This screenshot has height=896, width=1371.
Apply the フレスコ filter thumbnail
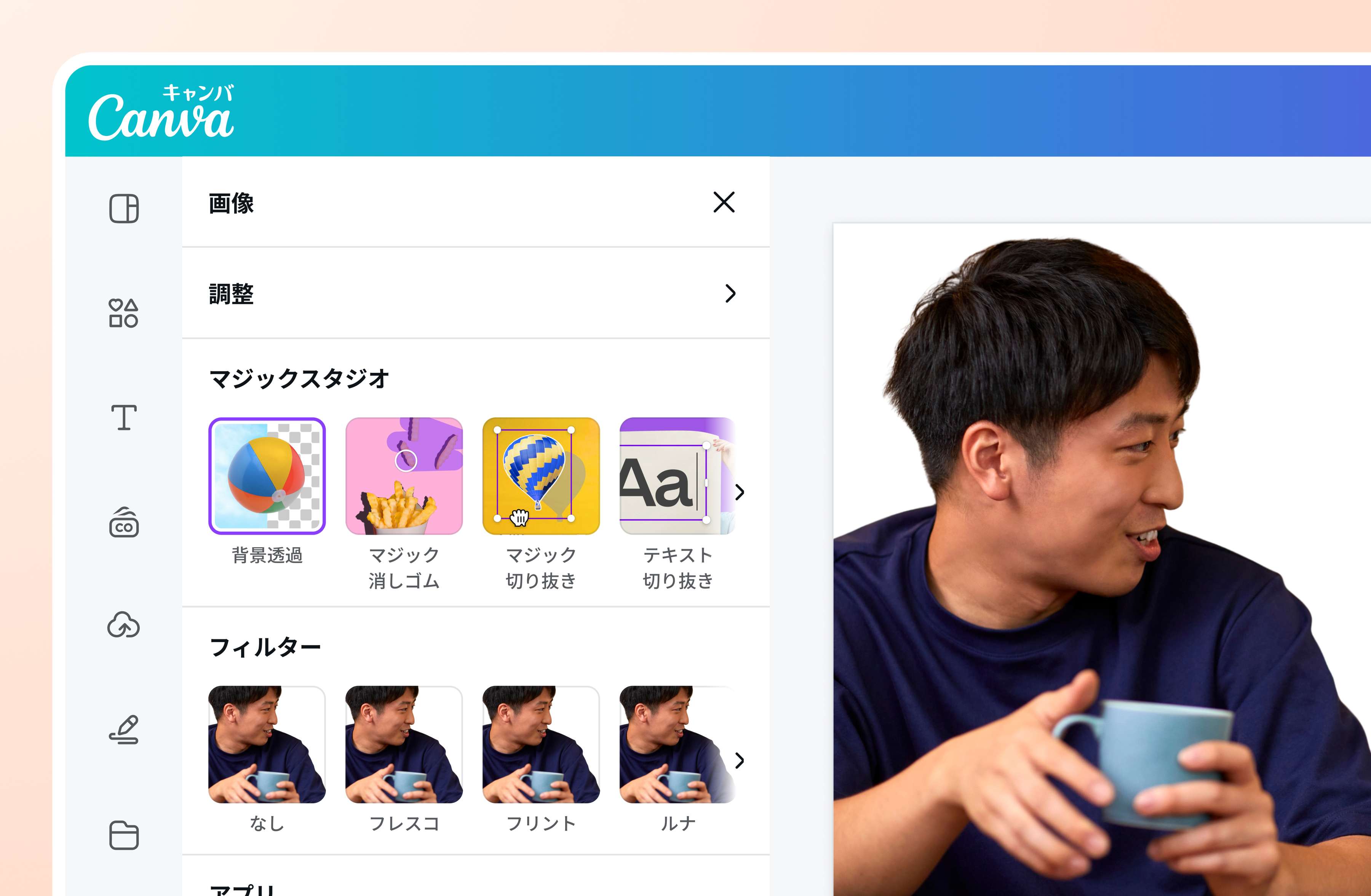(x=404, y=744)
